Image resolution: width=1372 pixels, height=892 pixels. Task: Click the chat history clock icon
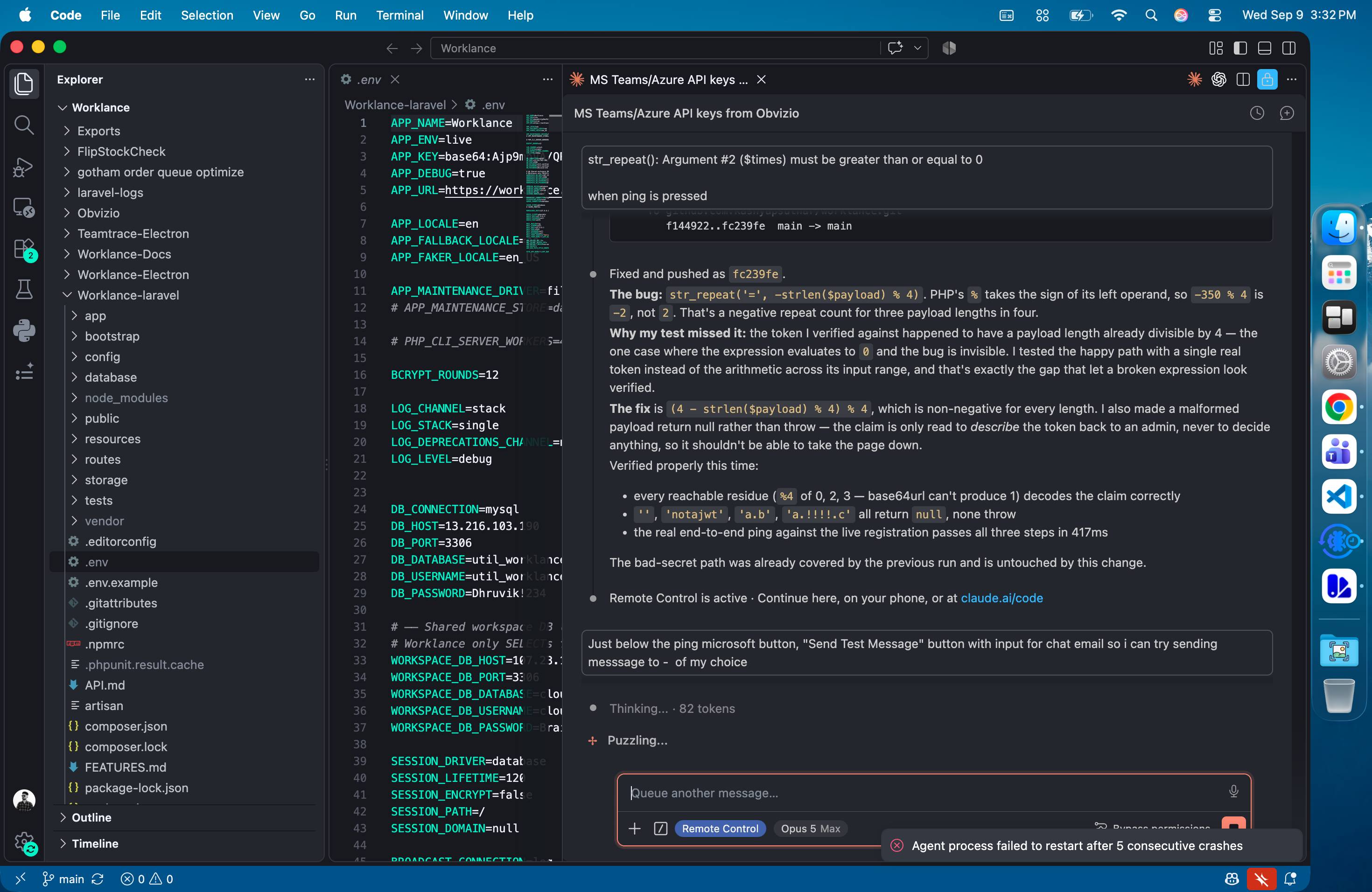1257,113
